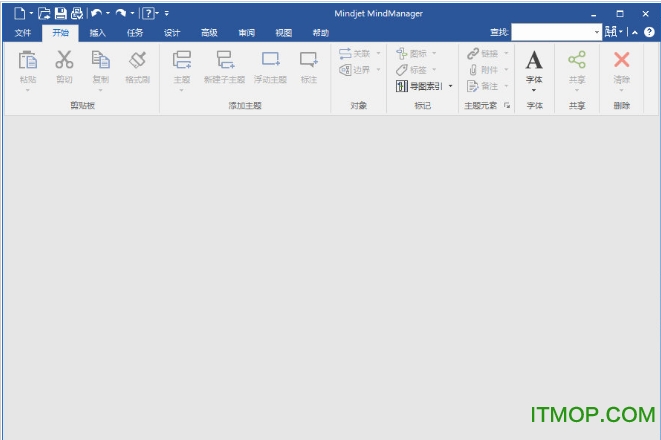This screenshot has width=661, height=440.
Task: Click the Cut (剪切) scissors icon
Action: [x=64, y=59]
